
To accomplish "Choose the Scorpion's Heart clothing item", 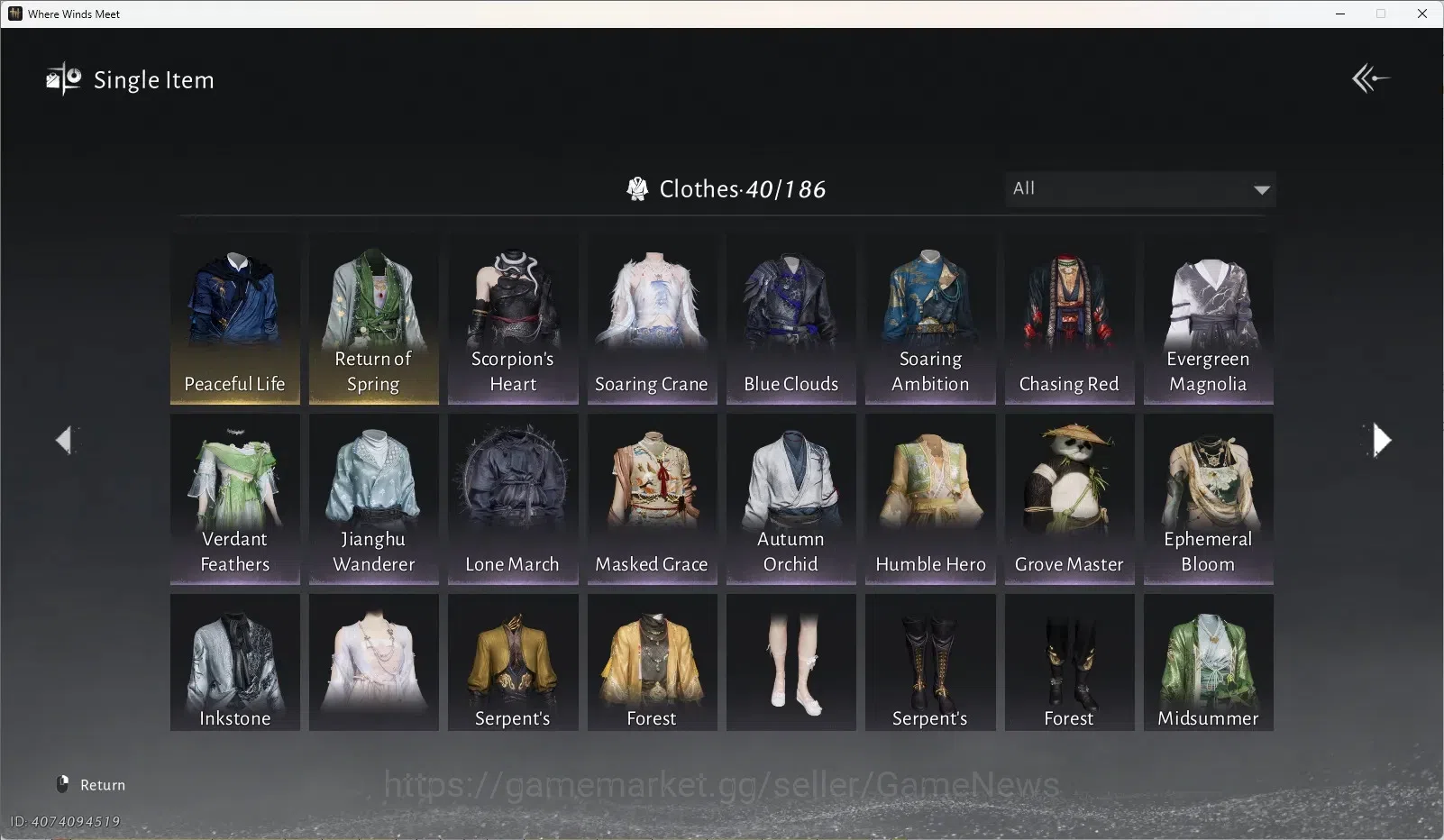I will tap(513, 318).
